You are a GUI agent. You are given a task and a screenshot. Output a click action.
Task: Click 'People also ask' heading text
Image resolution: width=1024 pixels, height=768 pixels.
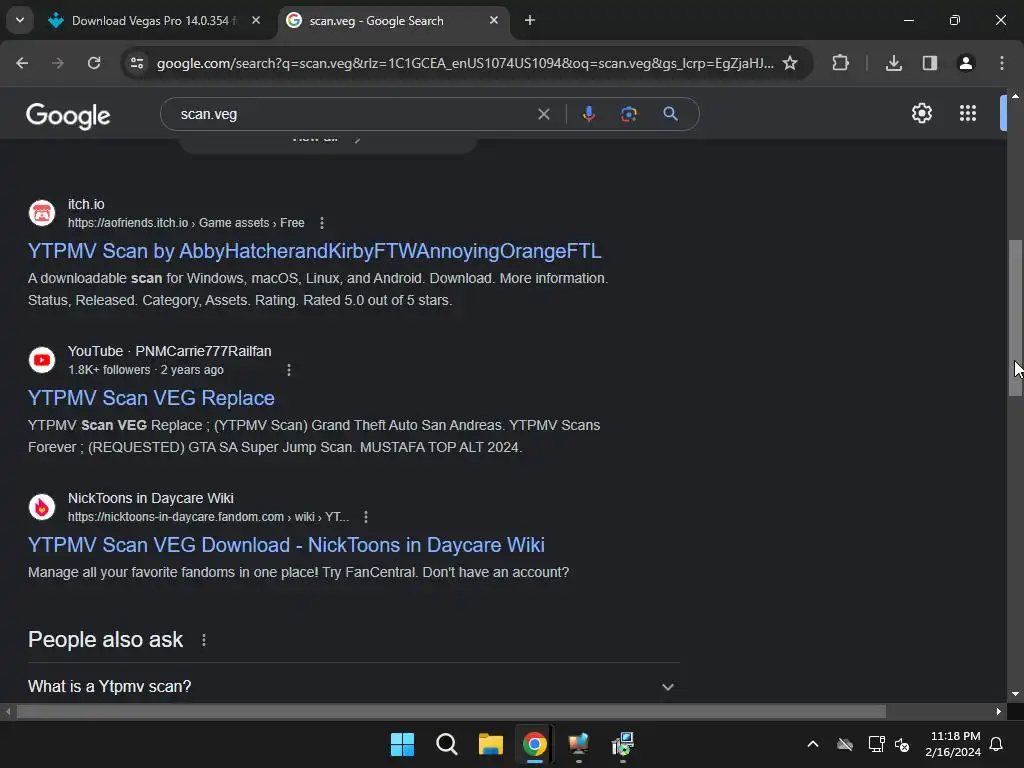pyautogui.click(x=106, y=640)
